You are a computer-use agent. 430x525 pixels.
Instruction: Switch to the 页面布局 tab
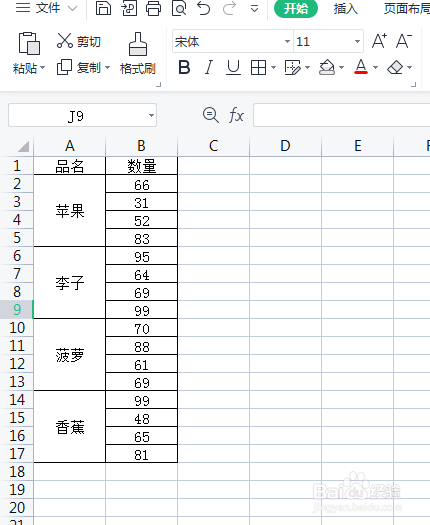pos(407,8)
